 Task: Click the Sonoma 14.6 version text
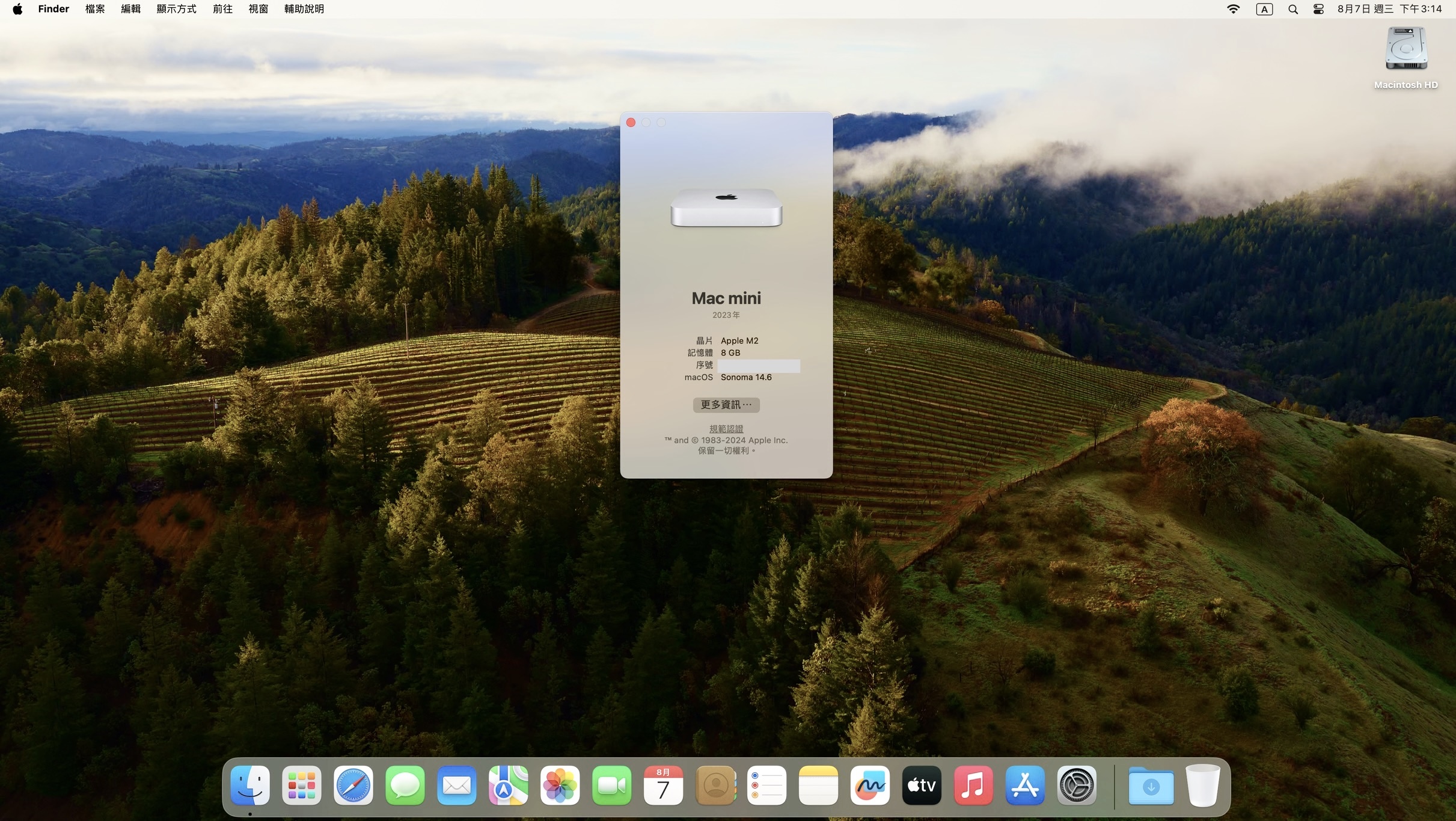(x=746, y=377)
